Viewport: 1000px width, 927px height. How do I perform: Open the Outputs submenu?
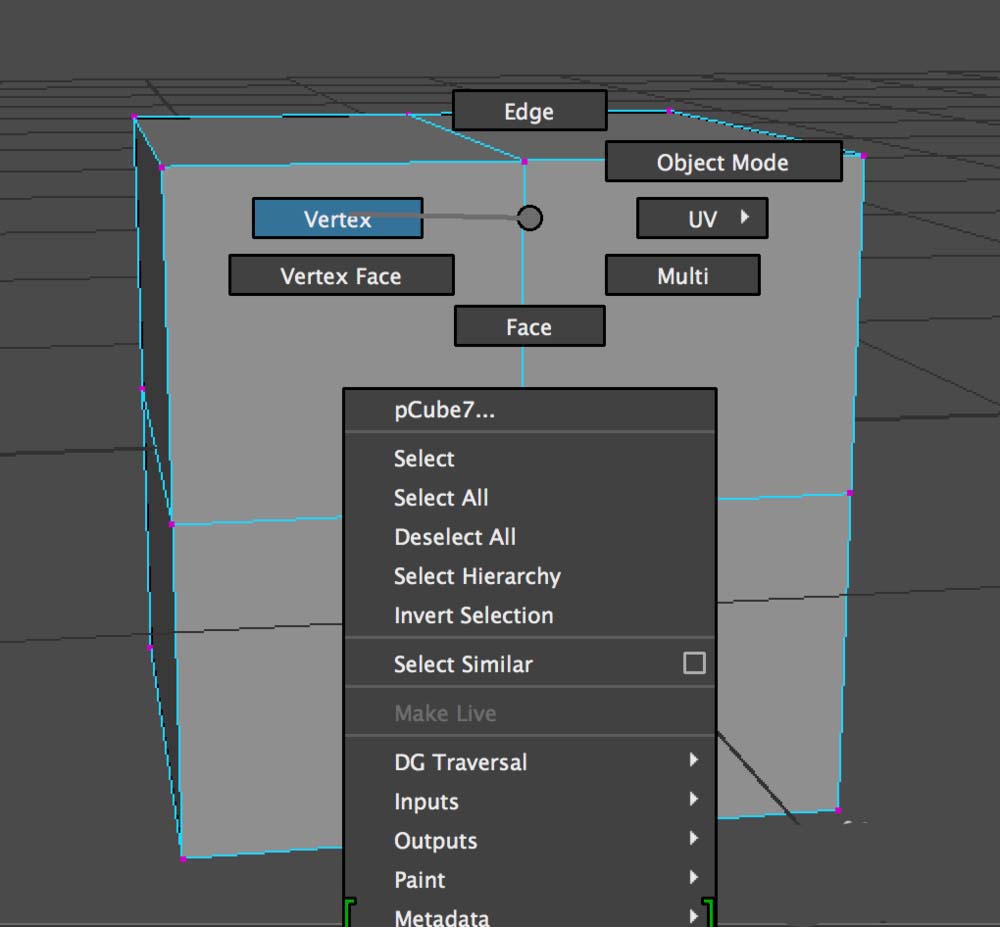coord(530,841)
